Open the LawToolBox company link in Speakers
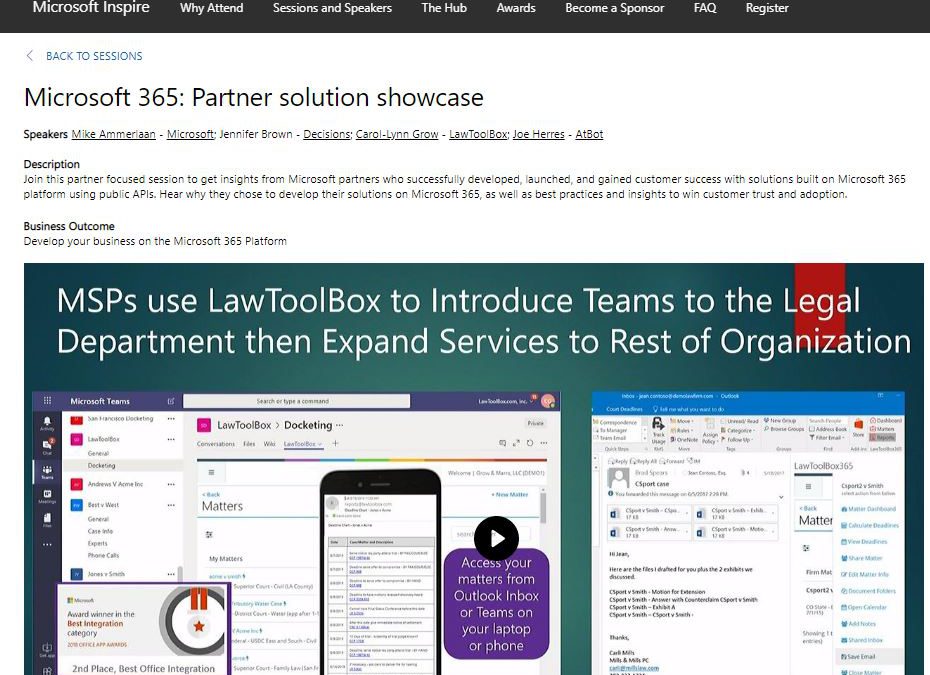The width and height of the screenshot is (930, 675). pyautogui.click(x=478, y=134)
